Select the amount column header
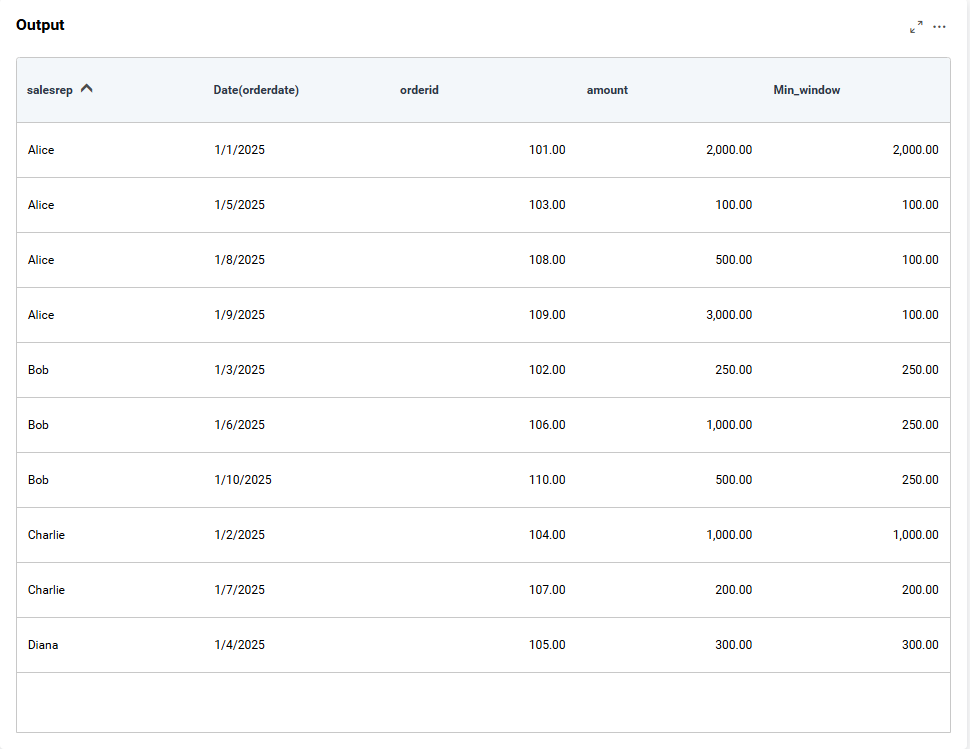This screenshot has width=970, height=749. (607, 90)
